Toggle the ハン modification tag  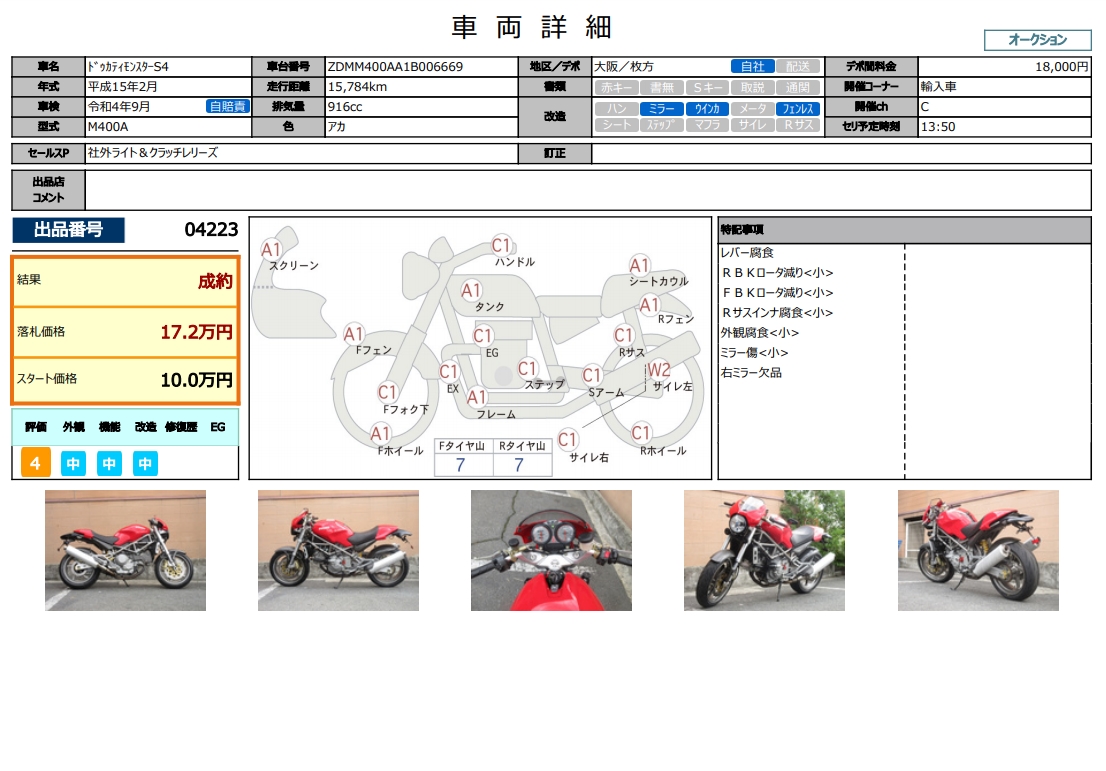point(616,109)
